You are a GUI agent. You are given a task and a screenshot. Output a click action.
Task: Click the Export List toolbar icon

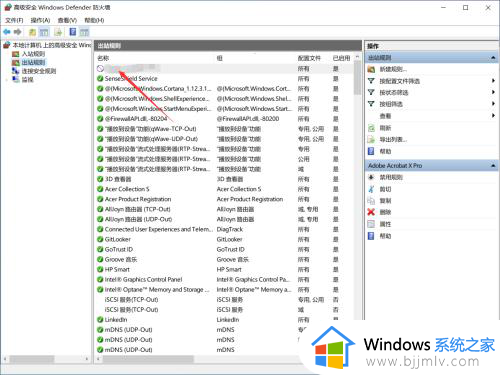coord(58,32)
